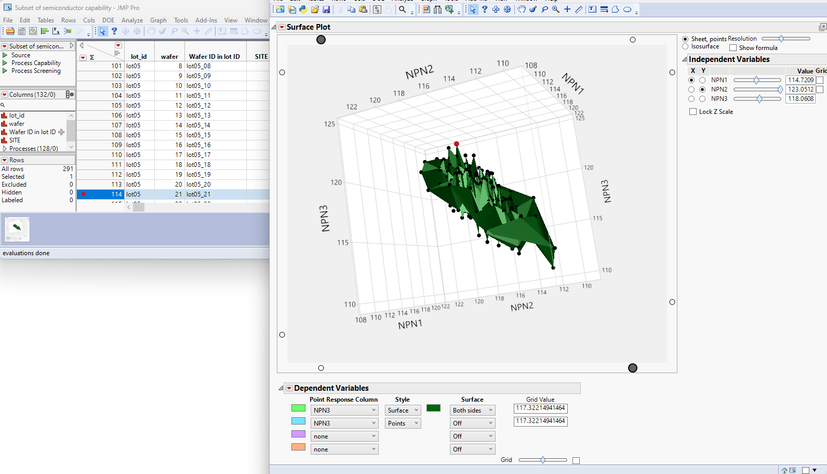Screen dimensions: 827x474
Task: Enable the Show formula checkbox
Action: [732, 47]
